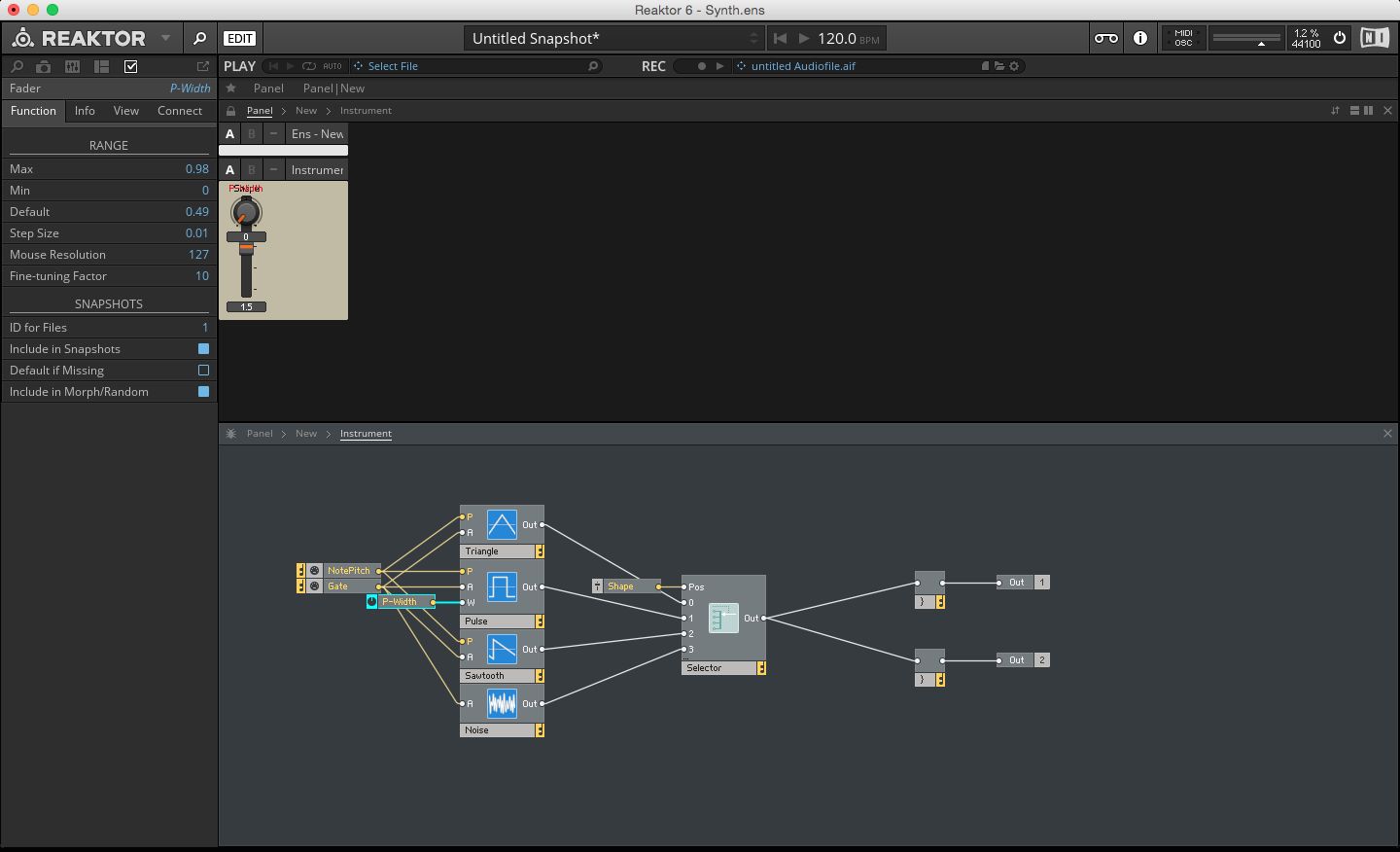Open the Reaktor main menu dropdown arrow
This screenshot has width=1400, height=852.
pyautogui.click(x=166, y=38)
